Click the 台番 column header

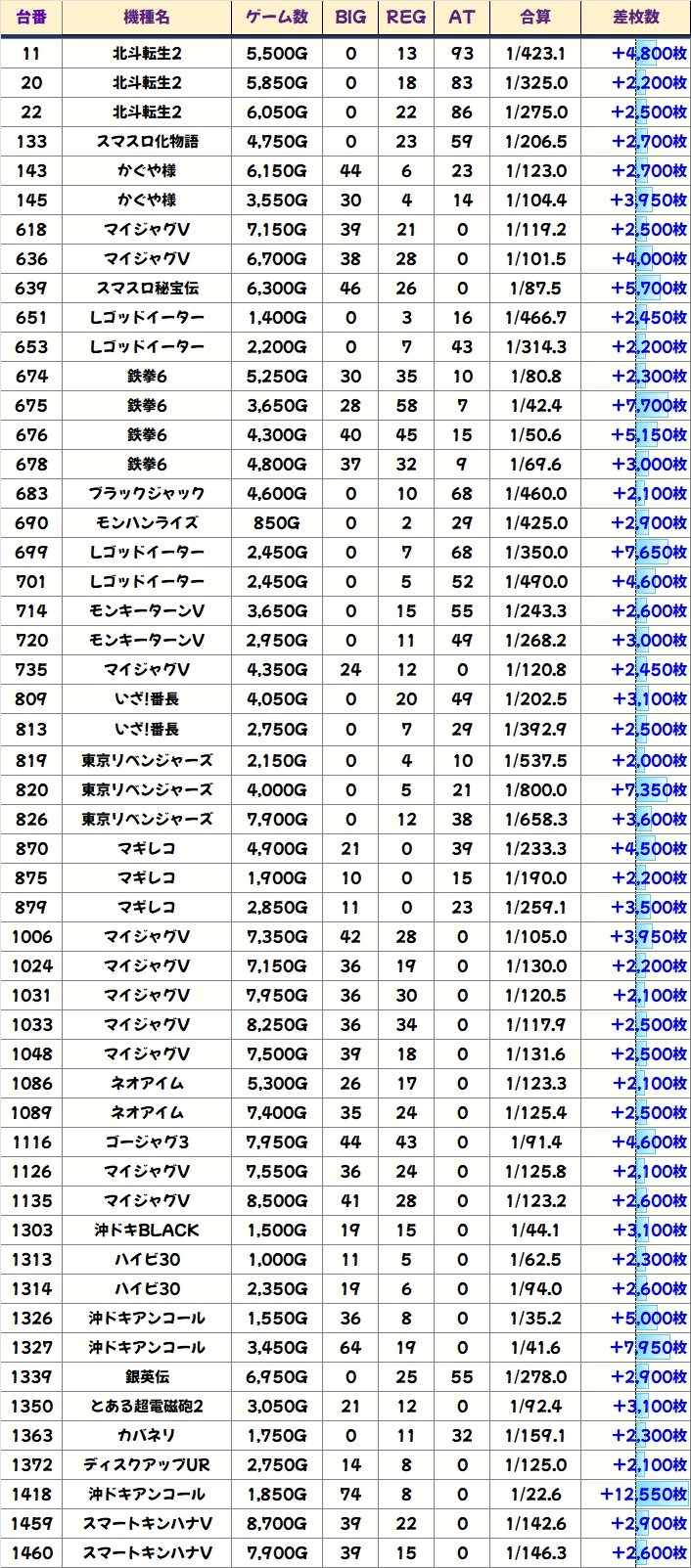tap(31, 18)
